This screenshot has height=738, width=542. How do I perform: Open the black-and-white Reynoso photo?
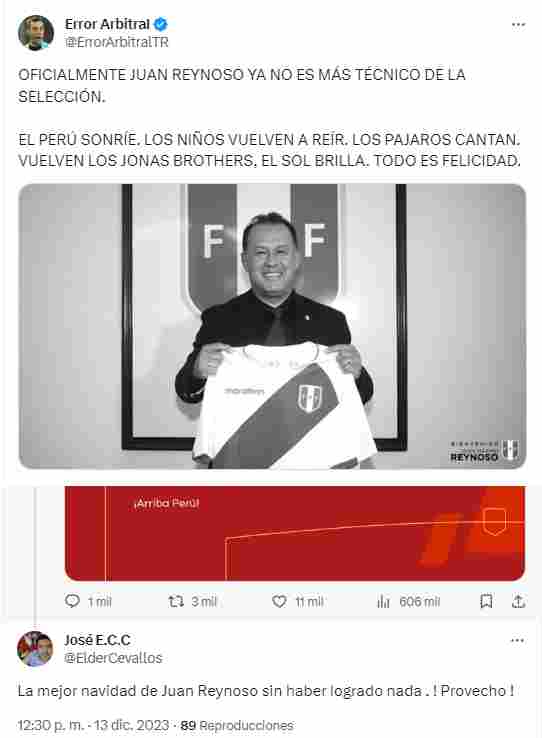(272, 326)
